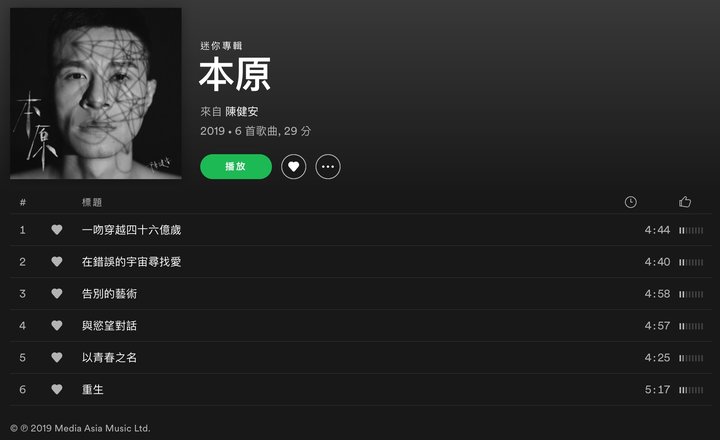Click the clock duration column icon

pos(630,202)
